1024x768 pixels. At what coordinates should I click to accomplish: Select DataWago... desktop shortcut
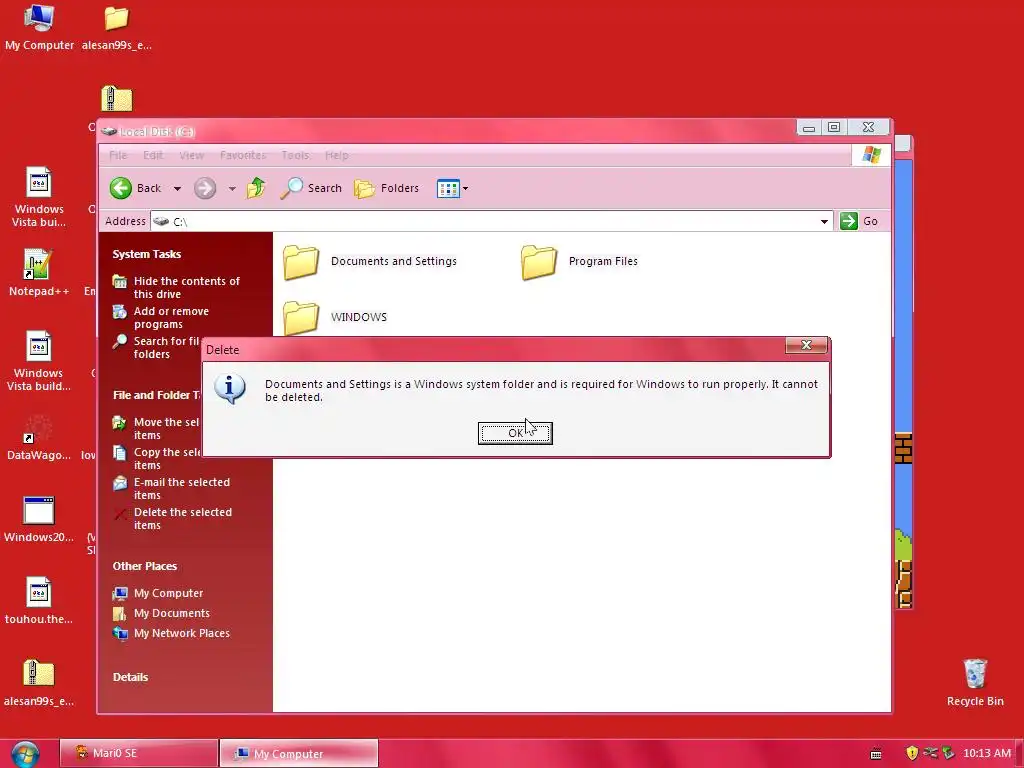tap(39, 438)
